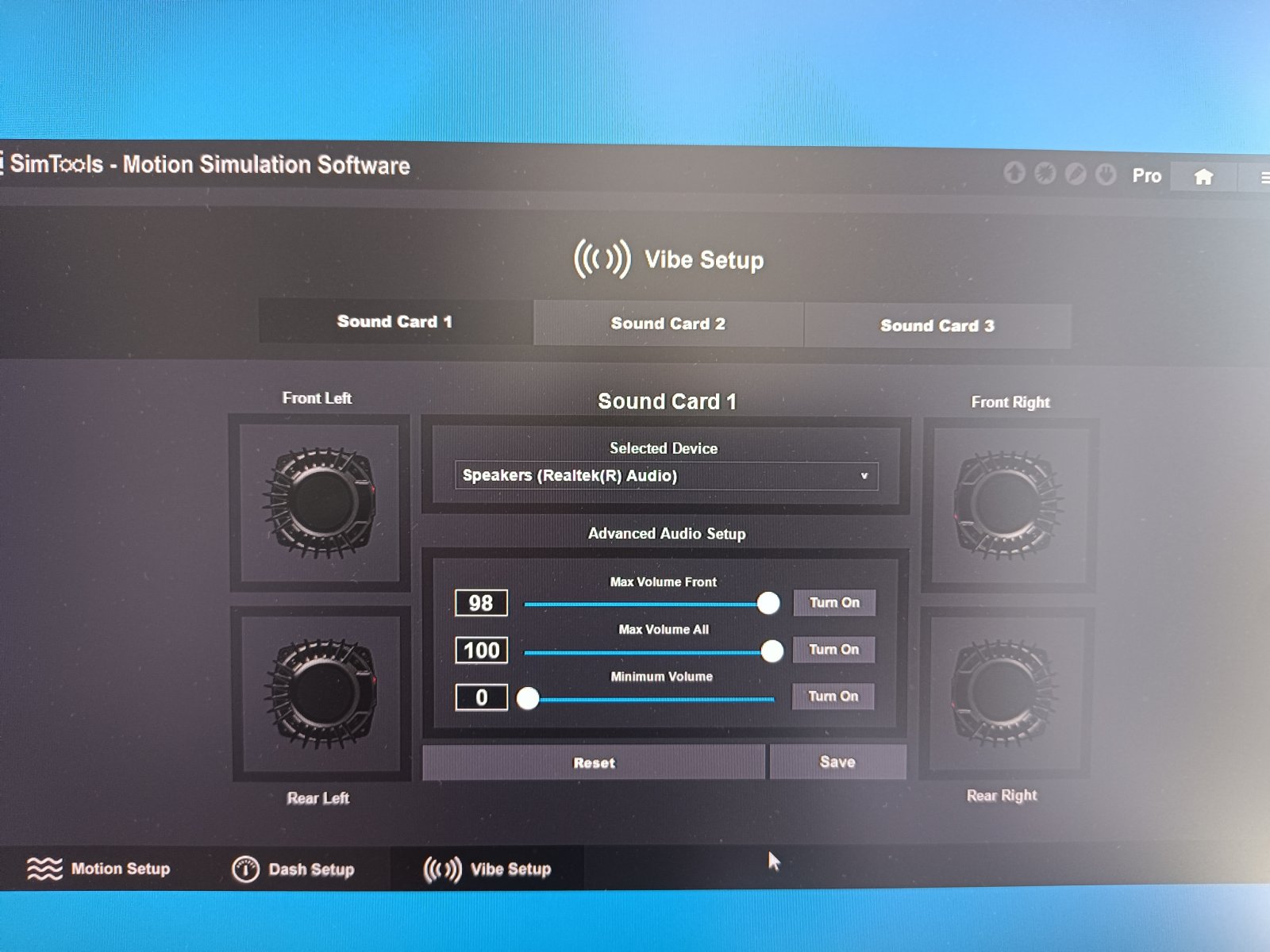Switch to Sound Card 2 tab
The image size is (1270, 952).
[x=668, y=324]
